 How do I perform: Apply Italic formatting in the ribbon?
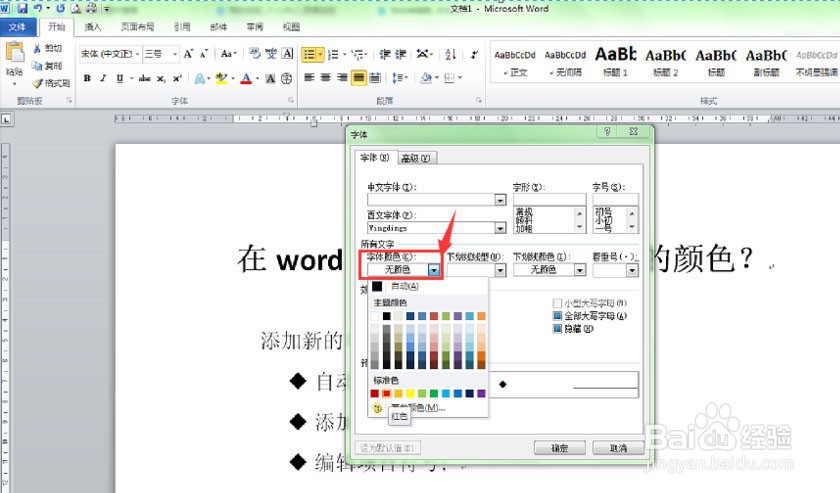point(103,78)
